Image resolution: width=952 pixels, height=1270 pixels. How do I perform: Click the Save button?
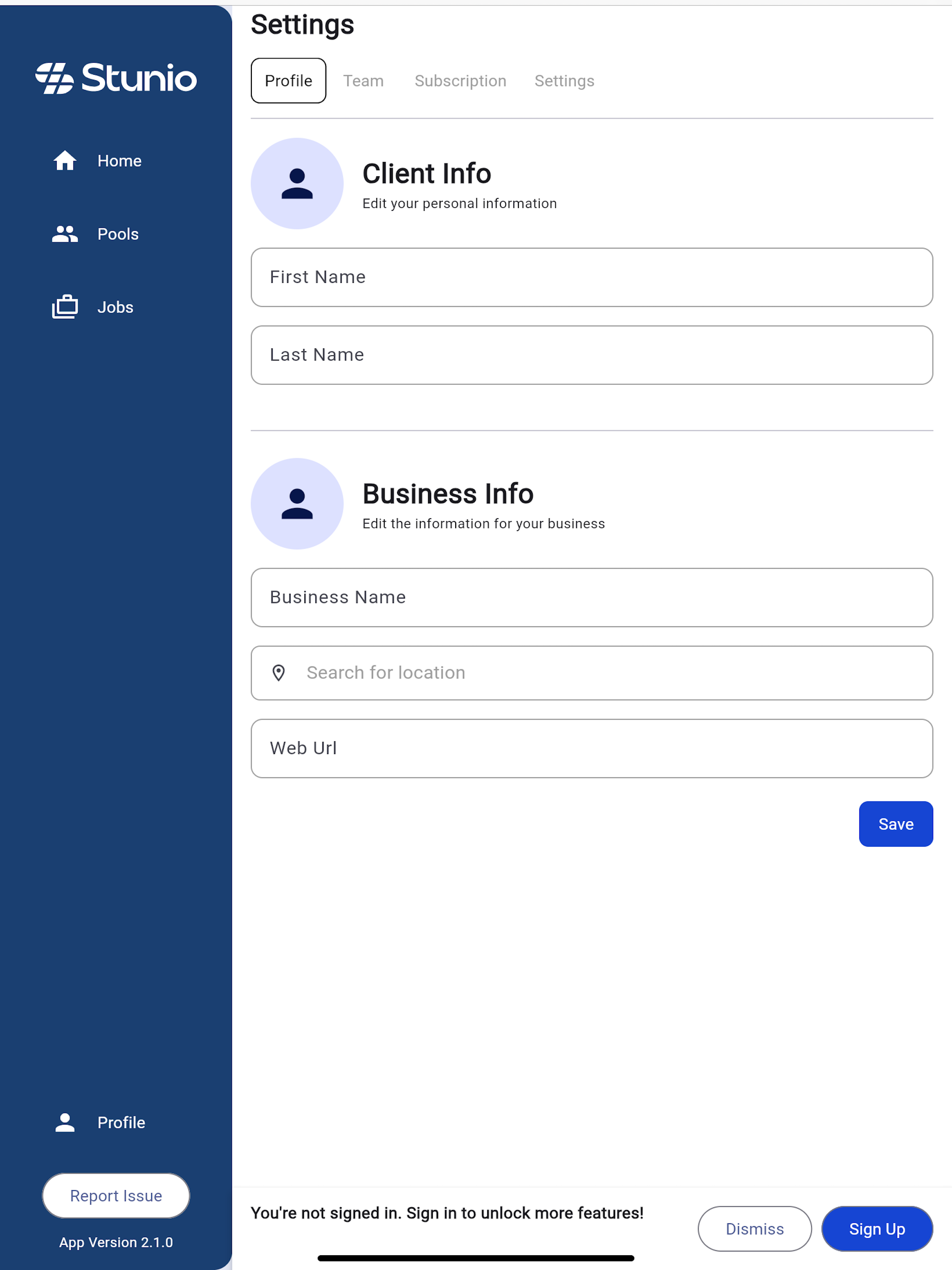(x=896, y=824)
